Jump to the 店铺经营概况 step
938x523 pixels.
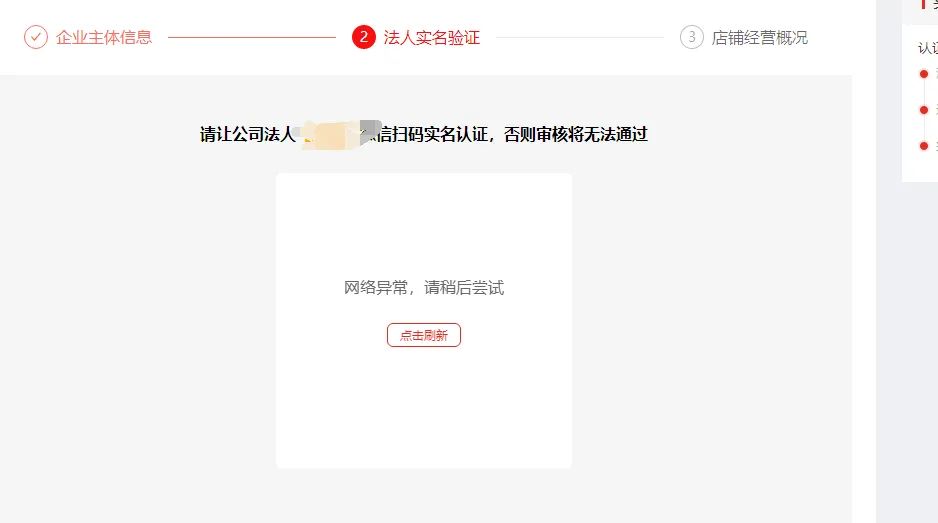click(x=760, y=37)
